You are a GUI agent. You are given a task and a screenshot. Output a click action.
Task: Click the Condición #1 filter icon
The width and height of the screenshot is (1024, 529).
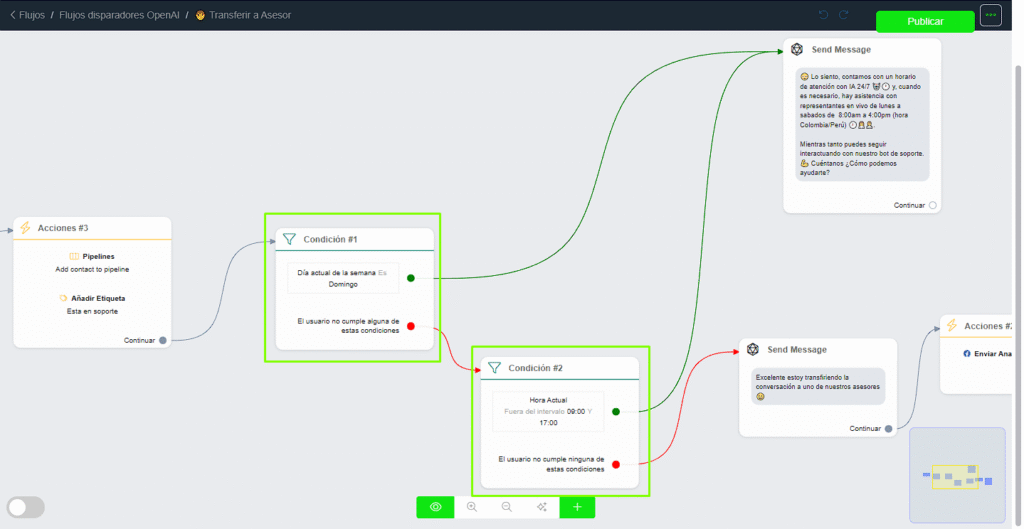[x=289, y=239]
